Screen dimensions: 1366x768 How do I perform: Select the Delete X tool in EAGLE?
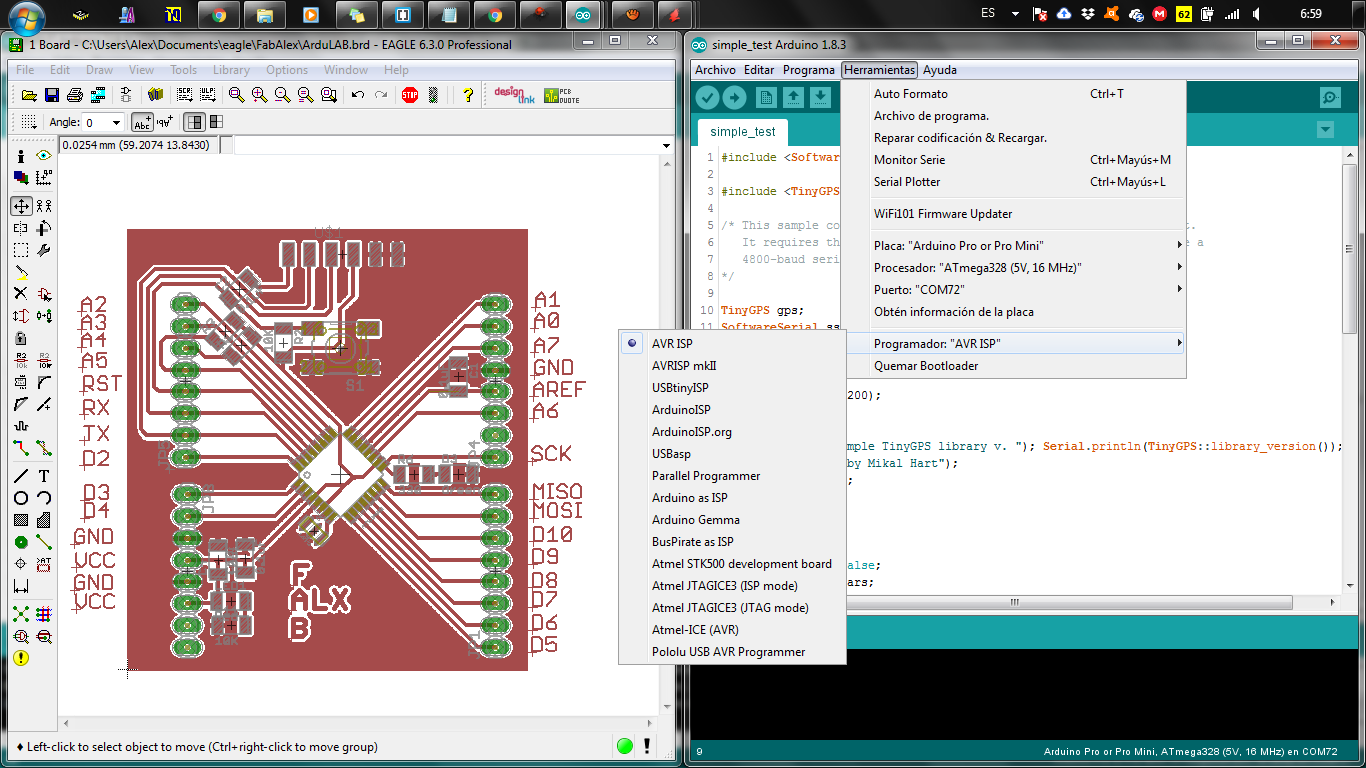tap(21, 293)
